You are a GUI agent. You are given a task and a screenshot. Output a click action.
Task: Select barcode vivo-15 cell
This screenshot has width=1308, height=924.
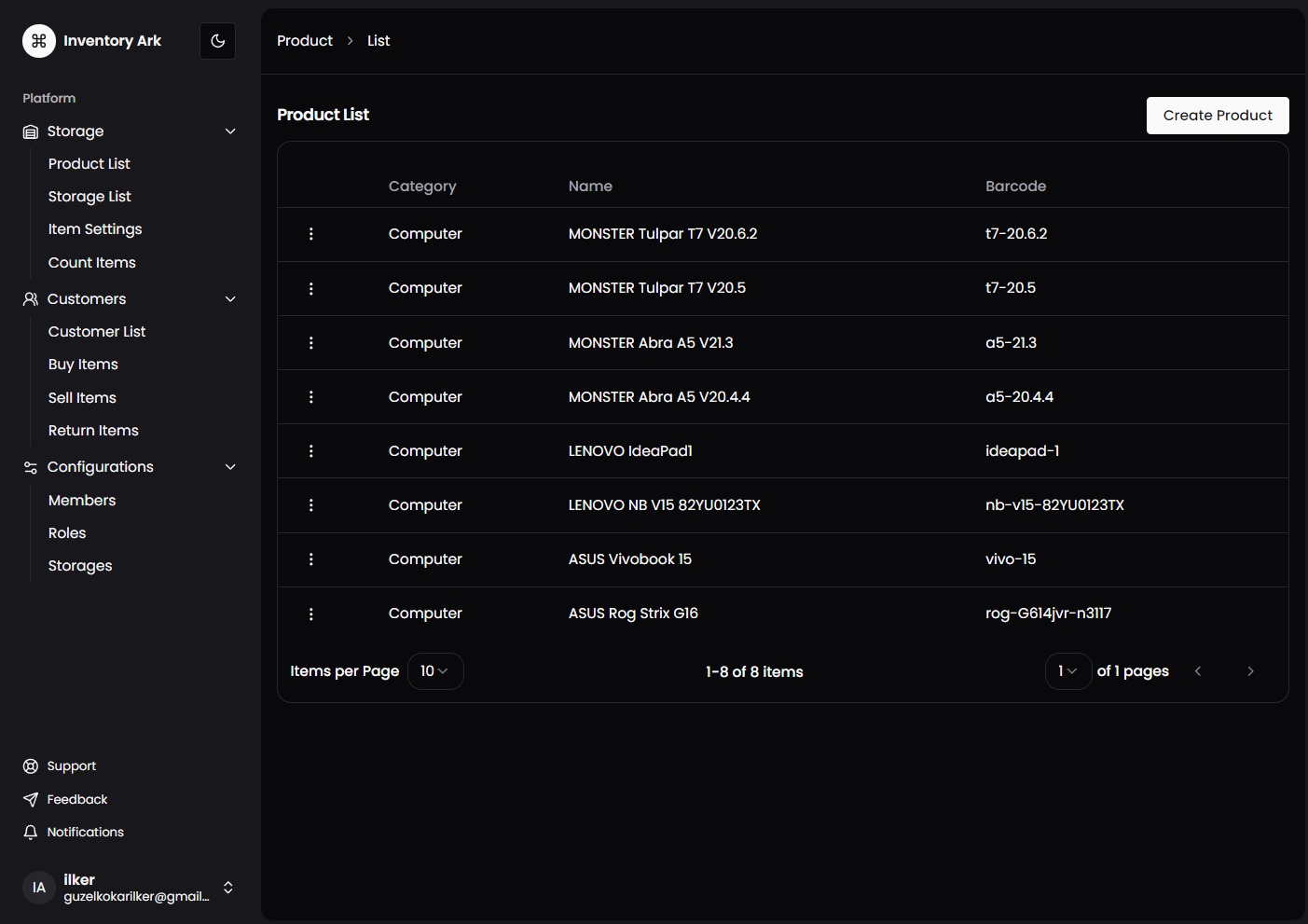pos(1011,559)
